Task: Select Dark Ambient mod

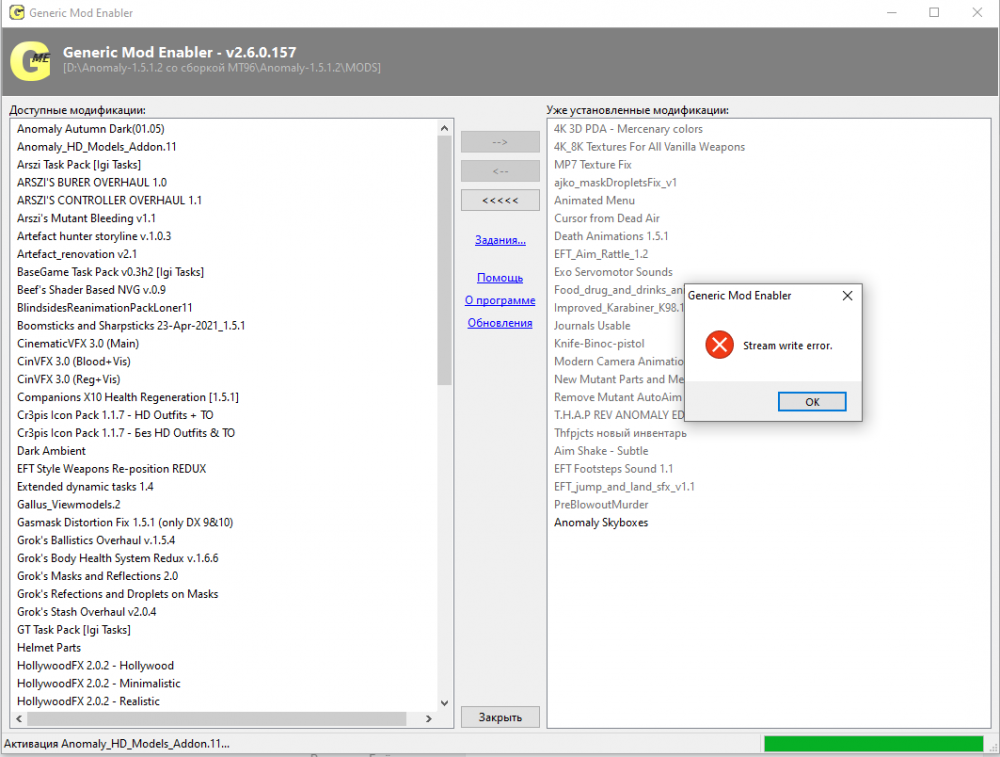Action: (51, 450)
